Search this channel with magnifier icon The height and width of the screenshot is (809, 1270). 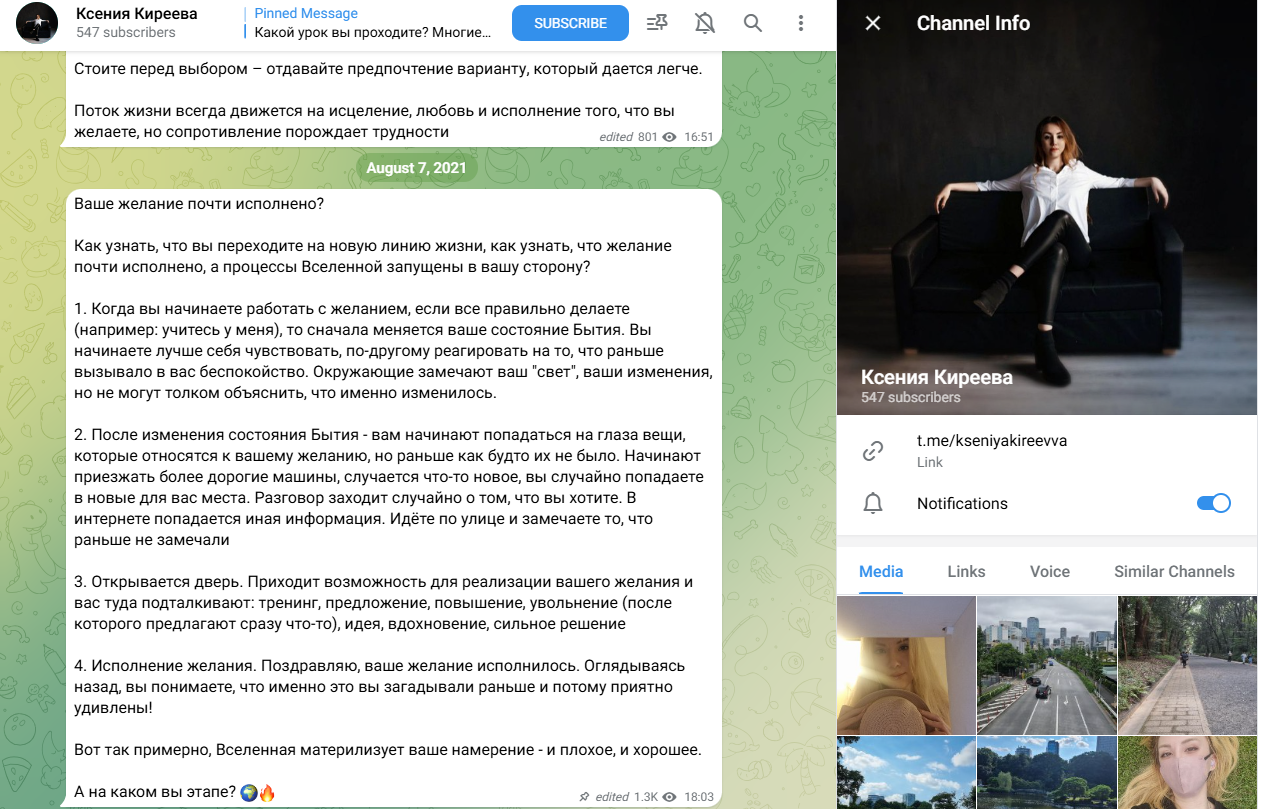pos(753,23)
